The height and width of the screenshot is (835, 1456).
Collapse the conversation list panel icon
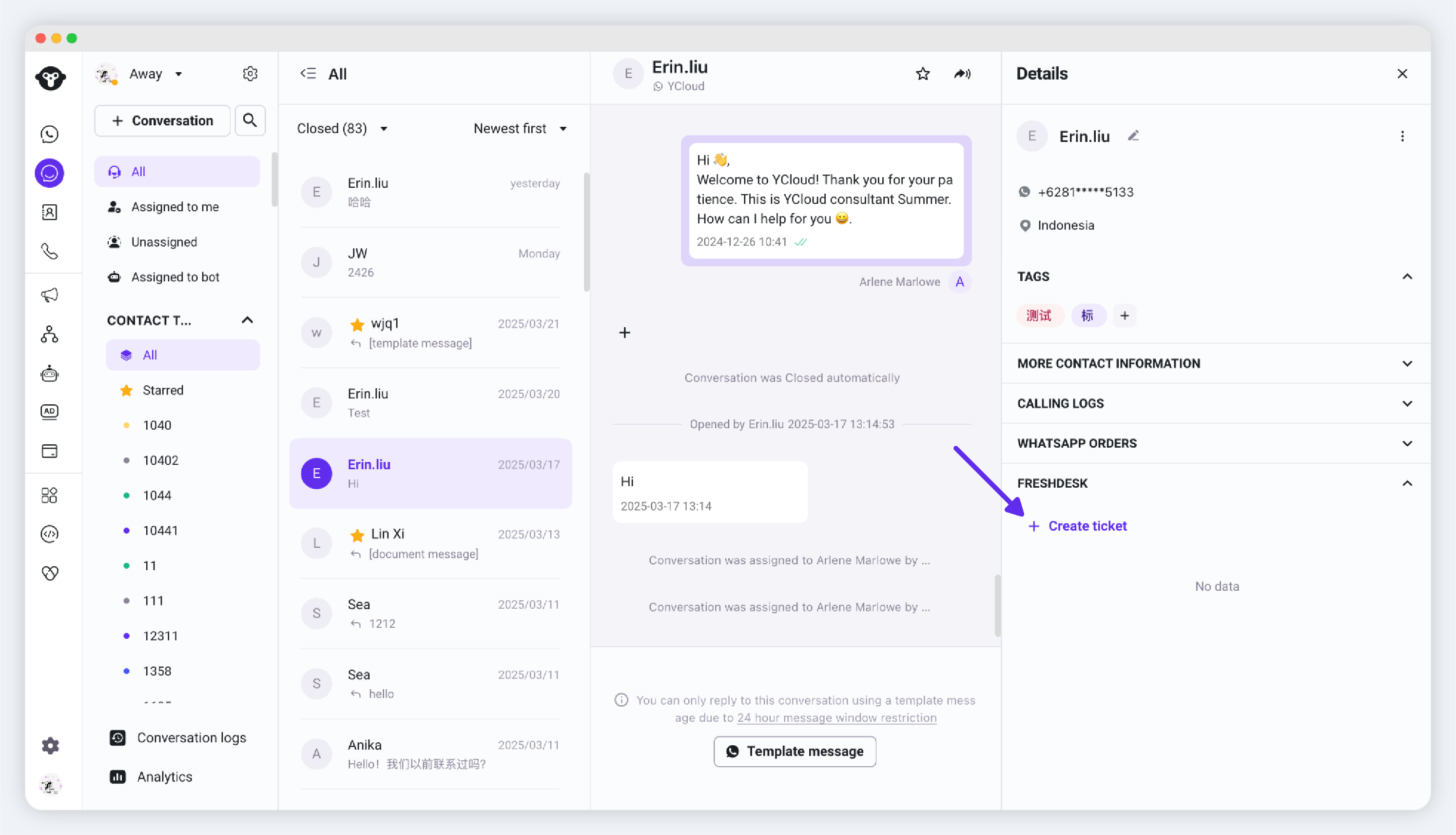coord(308,74)
